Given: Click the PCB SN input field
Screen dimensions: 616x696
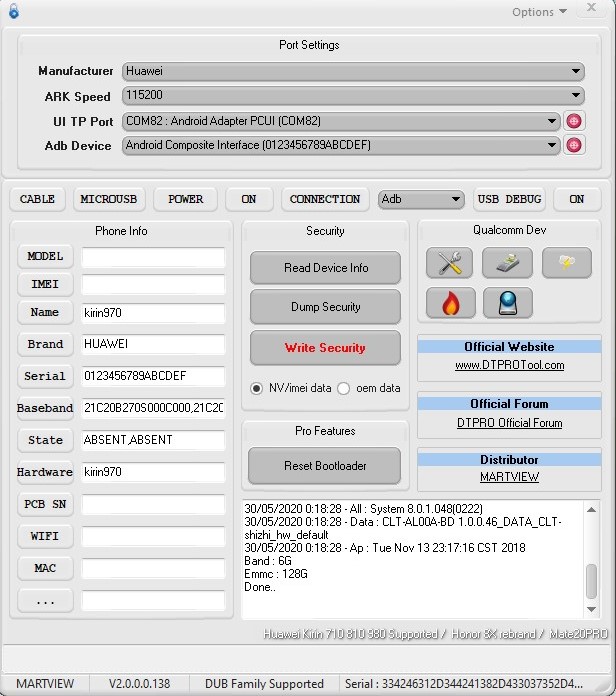Looking at the screenshot, I should point(153,505).
